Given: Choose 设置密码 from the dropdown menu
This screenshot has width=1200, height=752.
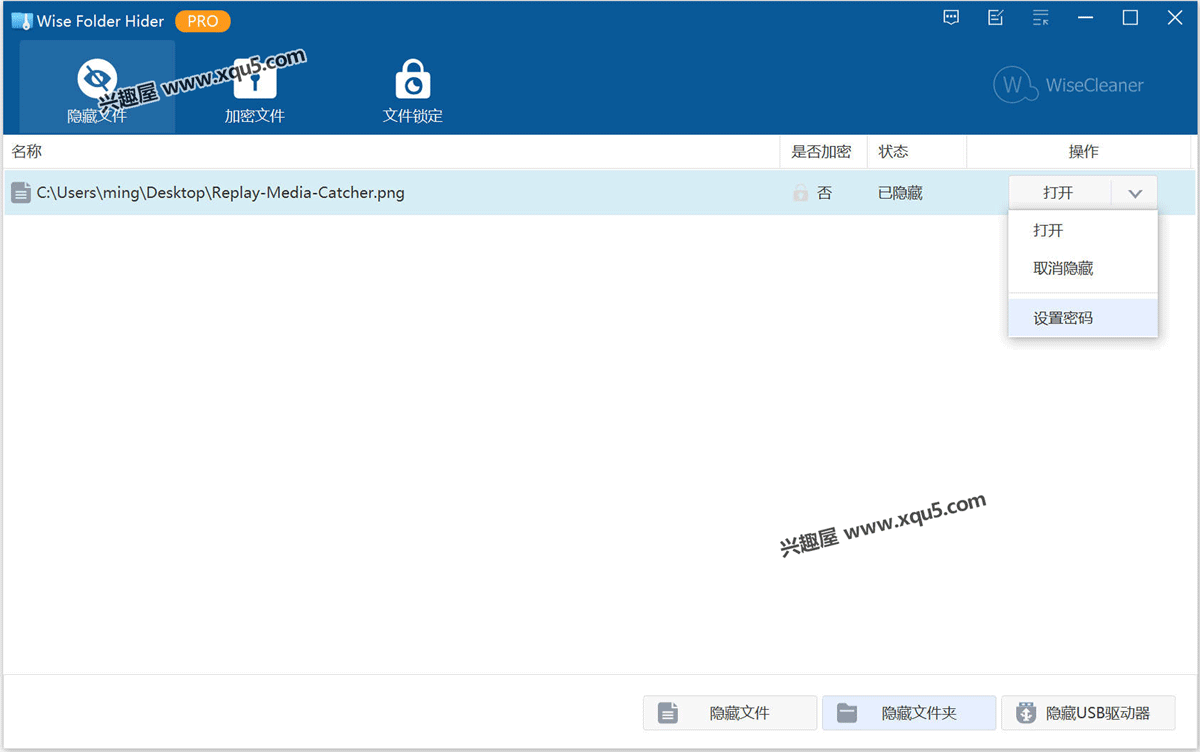Looking at the screenshot, I should (x=1083, y=318).
